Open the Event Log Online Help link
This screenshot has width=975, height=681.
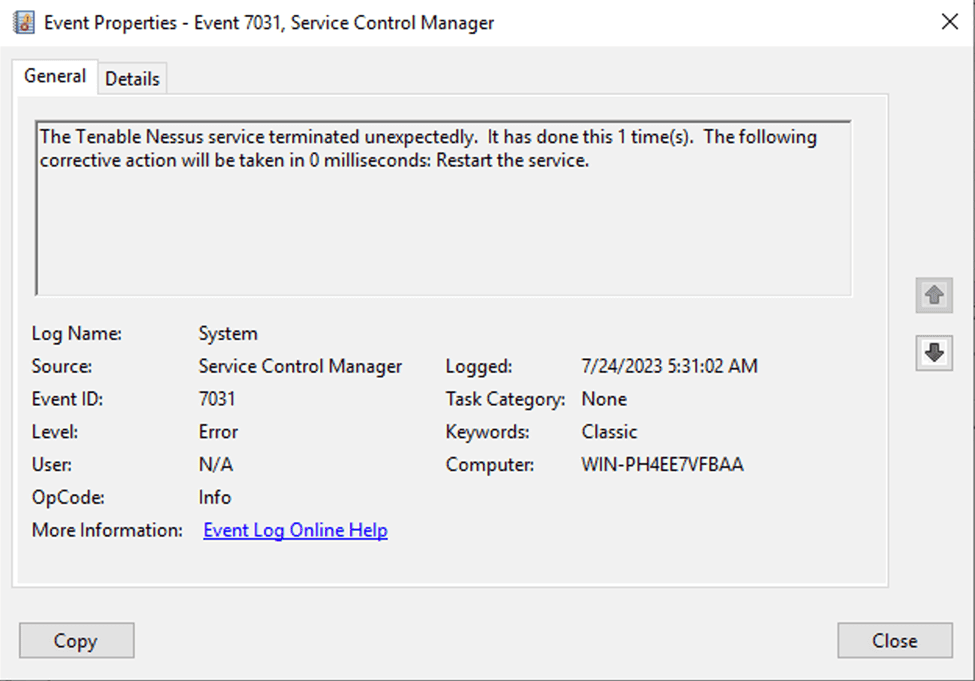tap(295, 530)
